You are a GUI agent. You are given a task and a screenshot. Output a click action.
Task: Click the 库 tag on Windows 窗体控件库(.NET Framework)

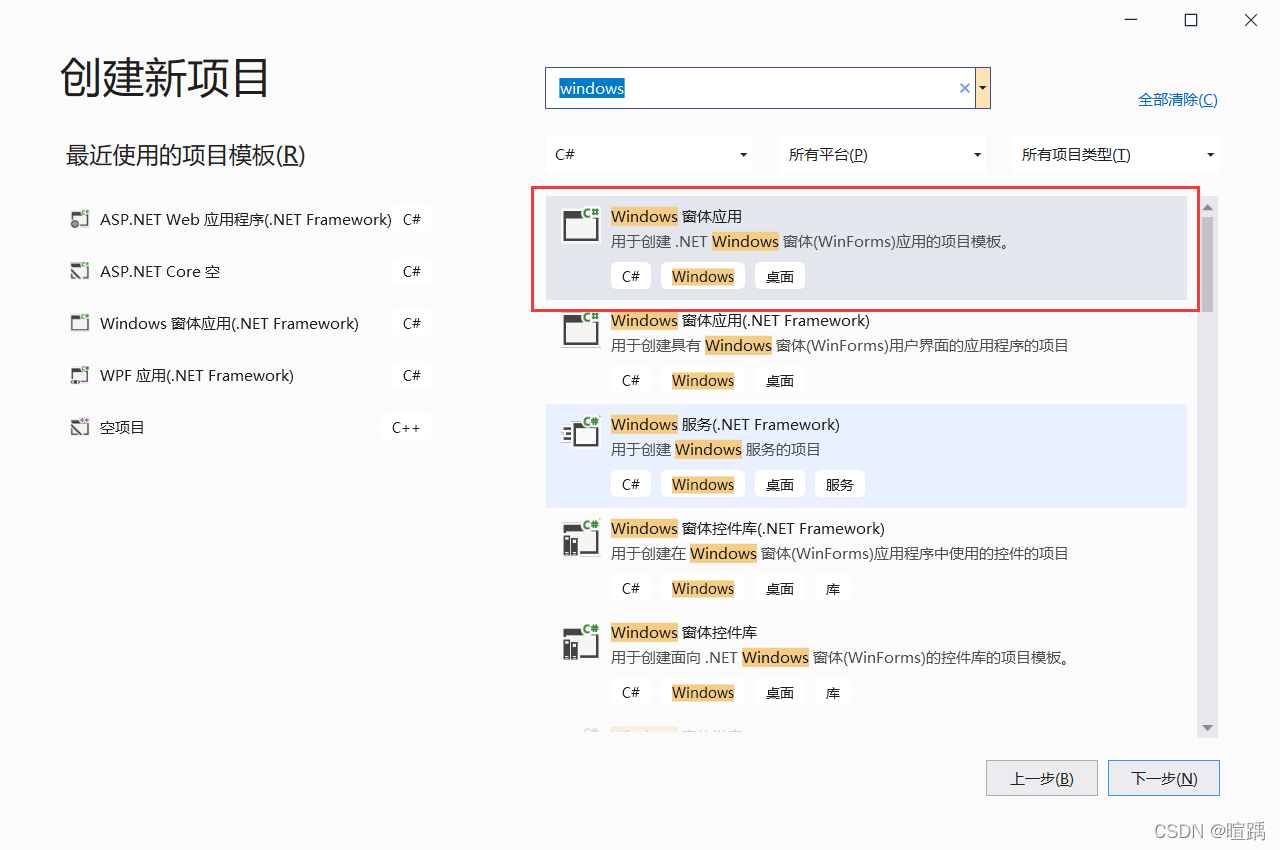point(833,588)
